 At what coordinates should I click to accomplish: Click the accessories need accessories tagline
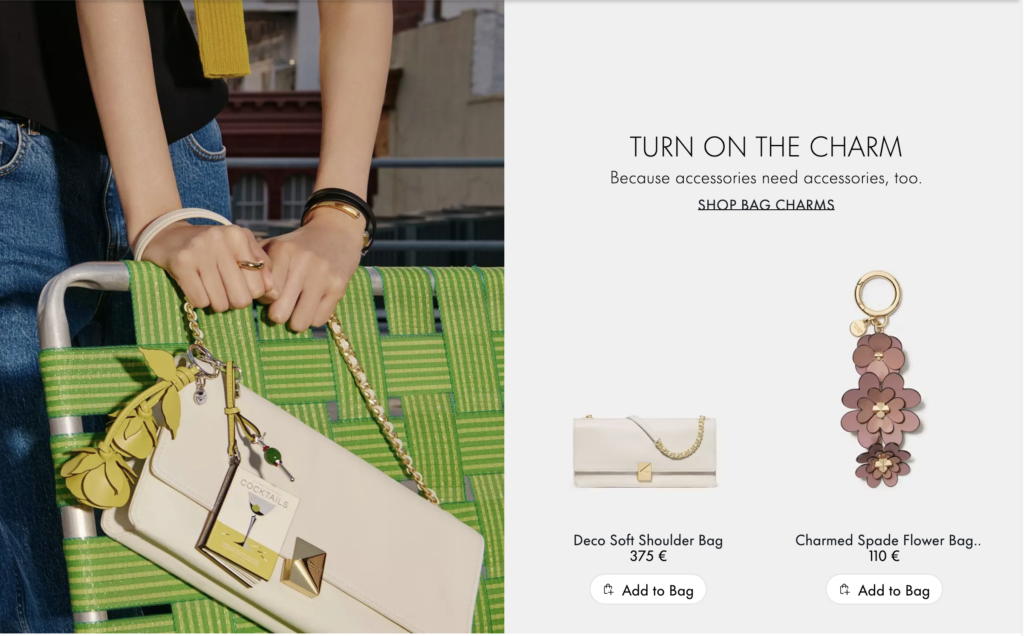pyautogui.click(x=765, y=178)
